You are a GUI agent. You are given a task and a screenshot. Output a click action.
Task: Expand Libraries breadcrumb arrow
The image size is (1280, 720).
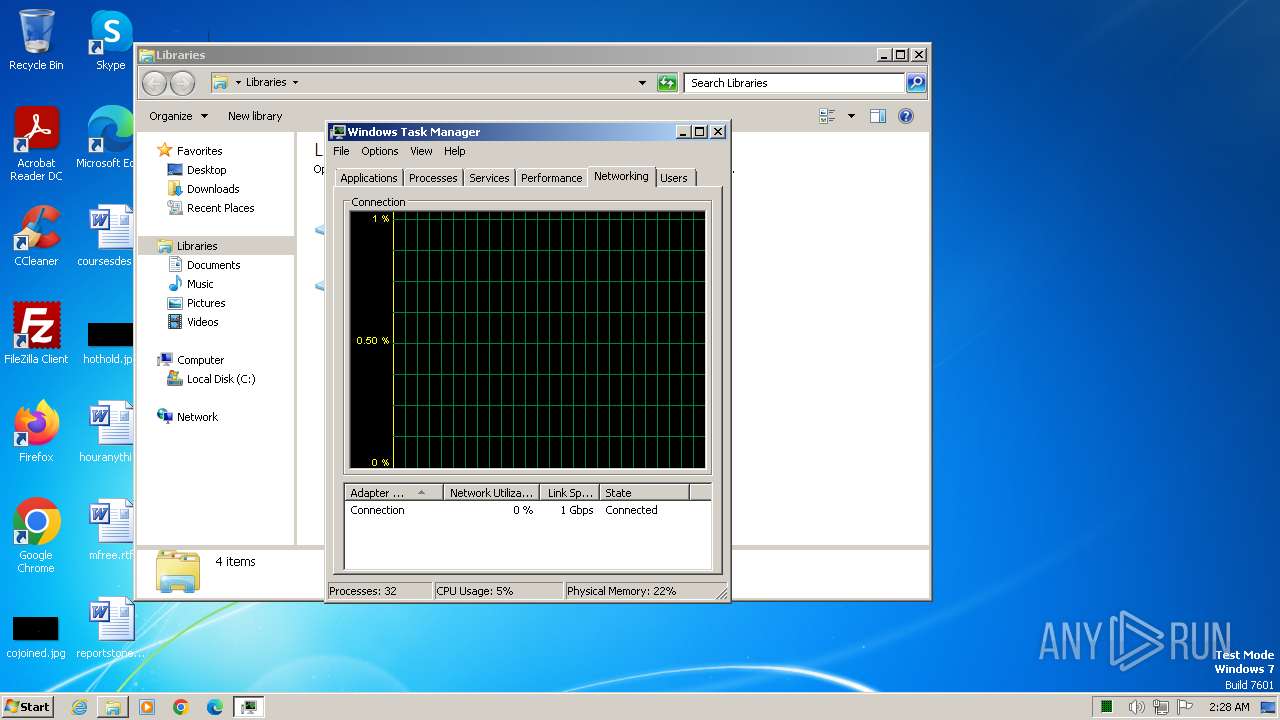[x=295, y=83]
